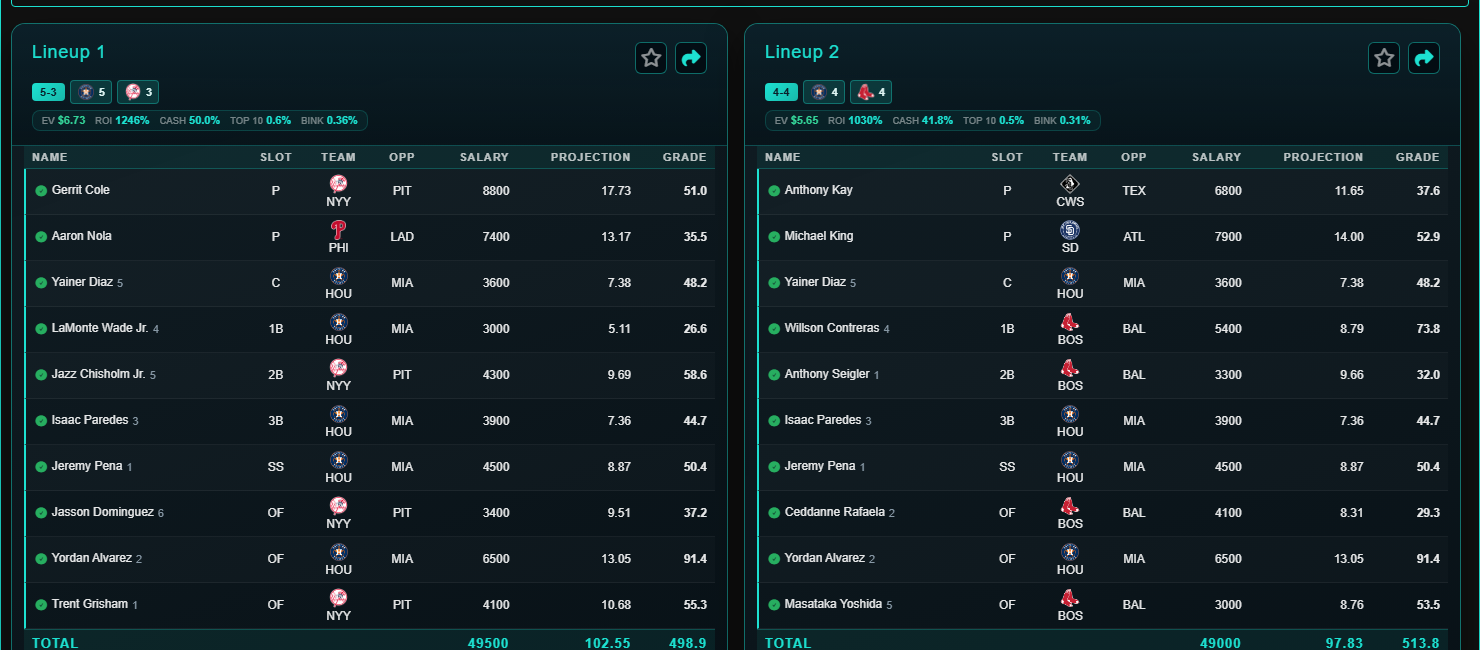
Task: Star Lineup 1 as favorite
Action: click(x=651, y=58)
